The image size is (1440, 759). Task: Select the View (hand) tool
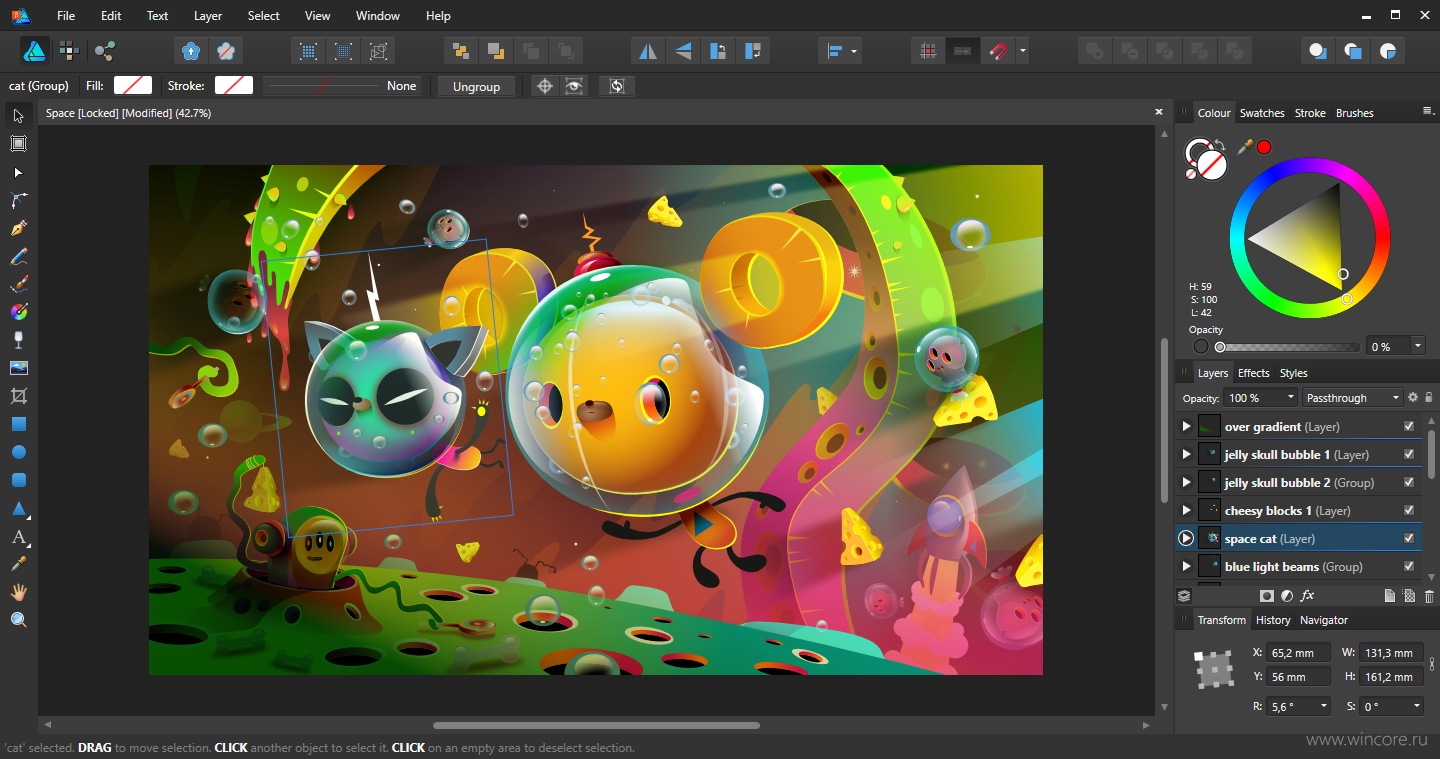18,592
